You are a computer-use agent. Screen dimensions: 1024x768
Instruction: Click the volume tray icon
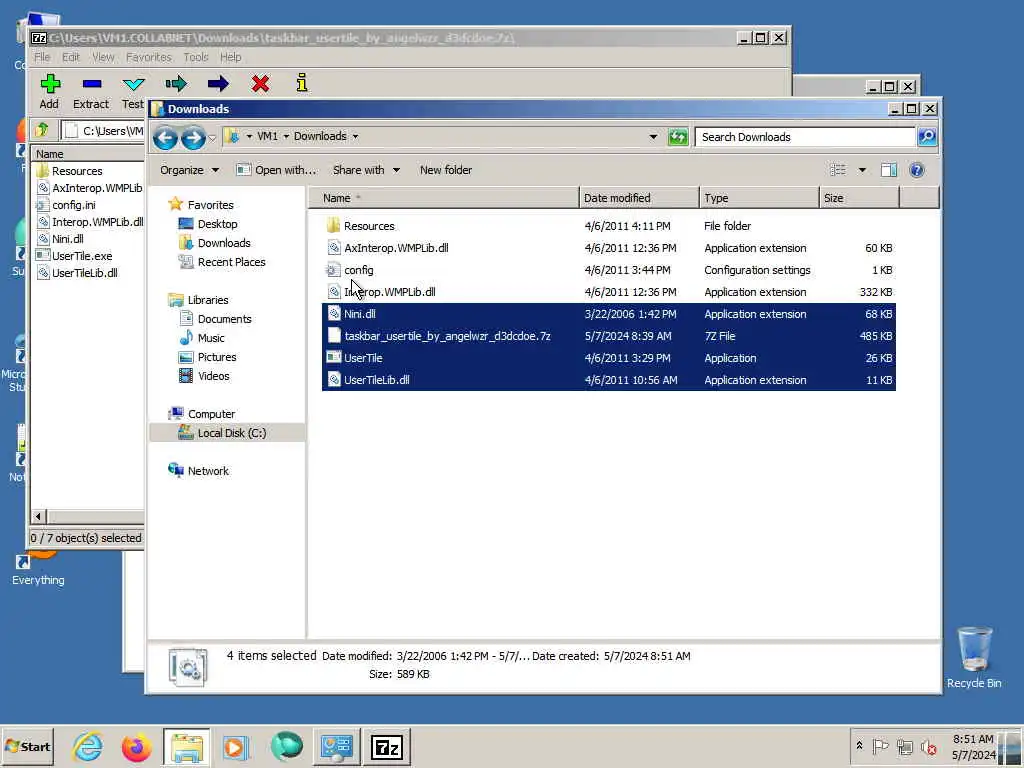point(928,746)
